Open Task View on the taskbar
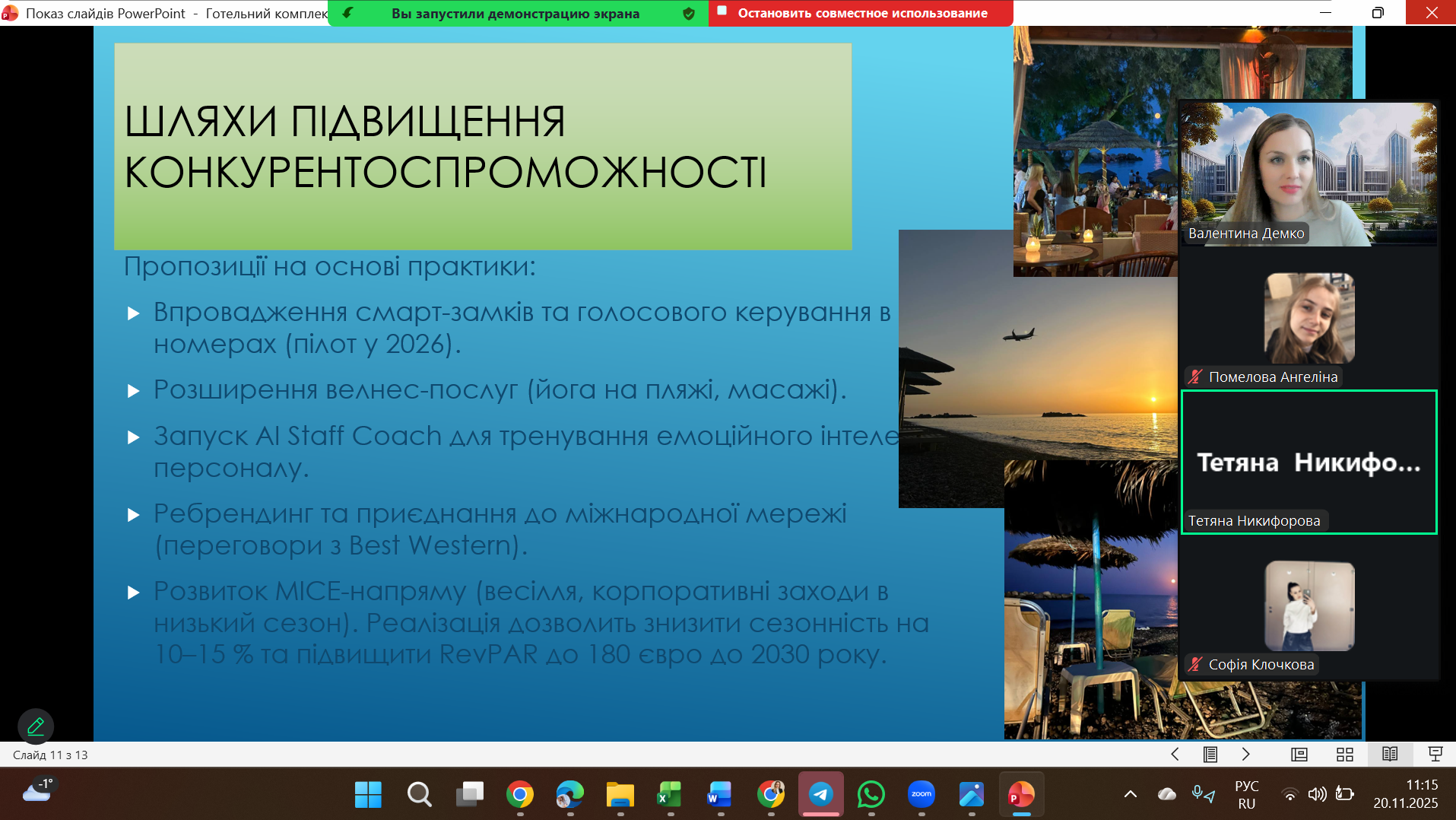1456x820 pixels. [469, 795]
